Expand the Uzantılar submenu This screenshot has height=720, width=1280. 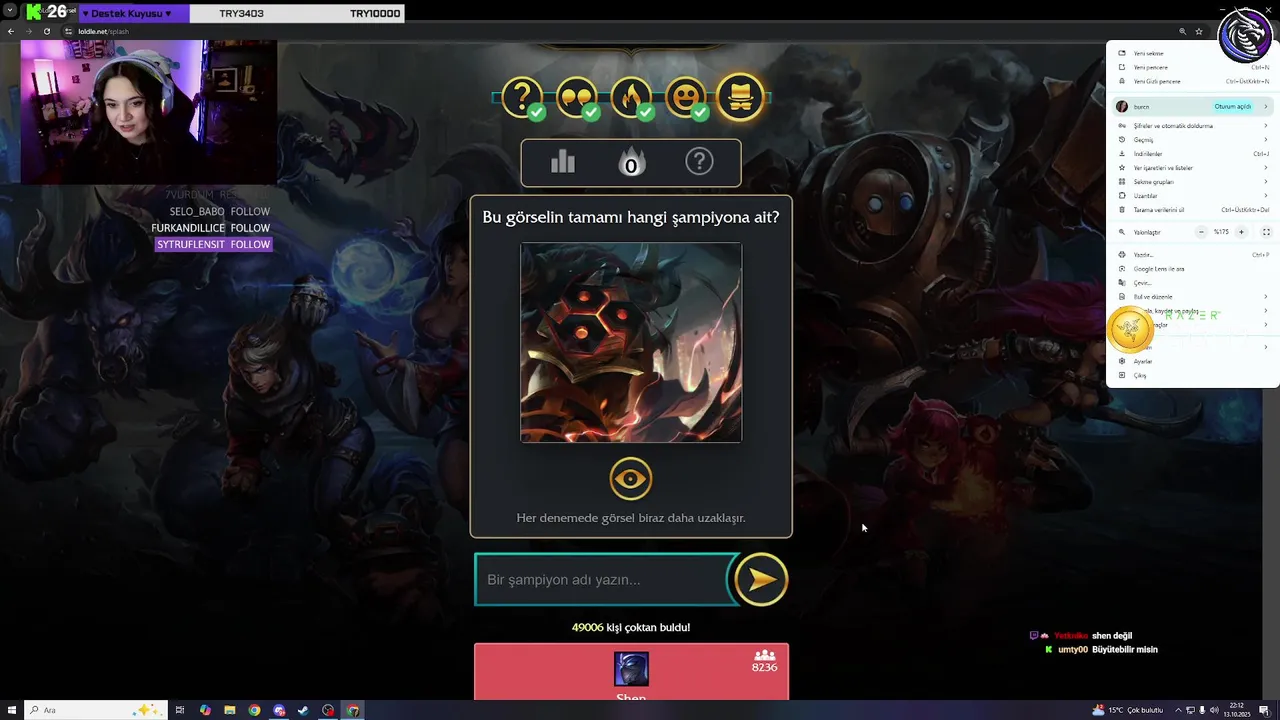(x=1192, y=196)
